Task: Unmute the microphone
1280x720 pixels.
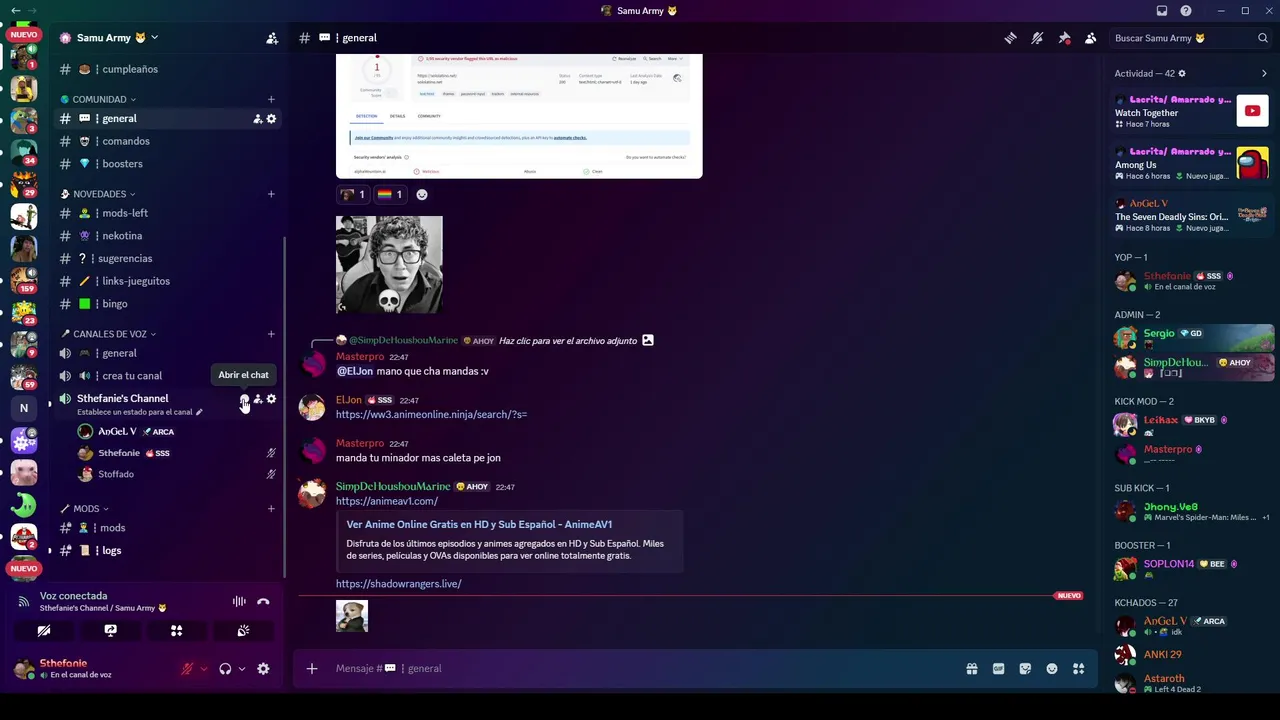Action: click(187, 669)
